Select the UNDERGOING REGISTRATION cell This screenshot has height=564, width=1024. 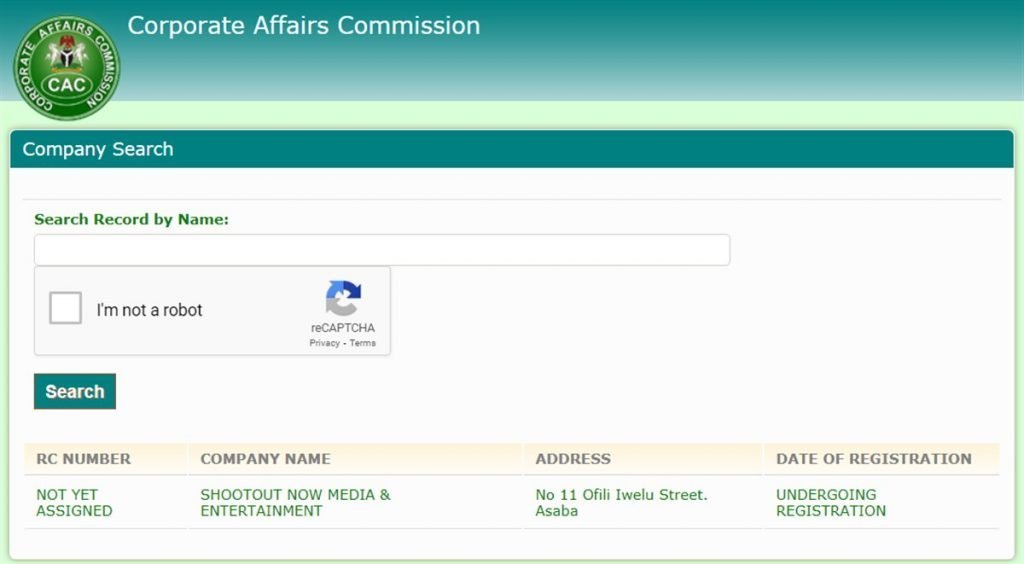831,503
